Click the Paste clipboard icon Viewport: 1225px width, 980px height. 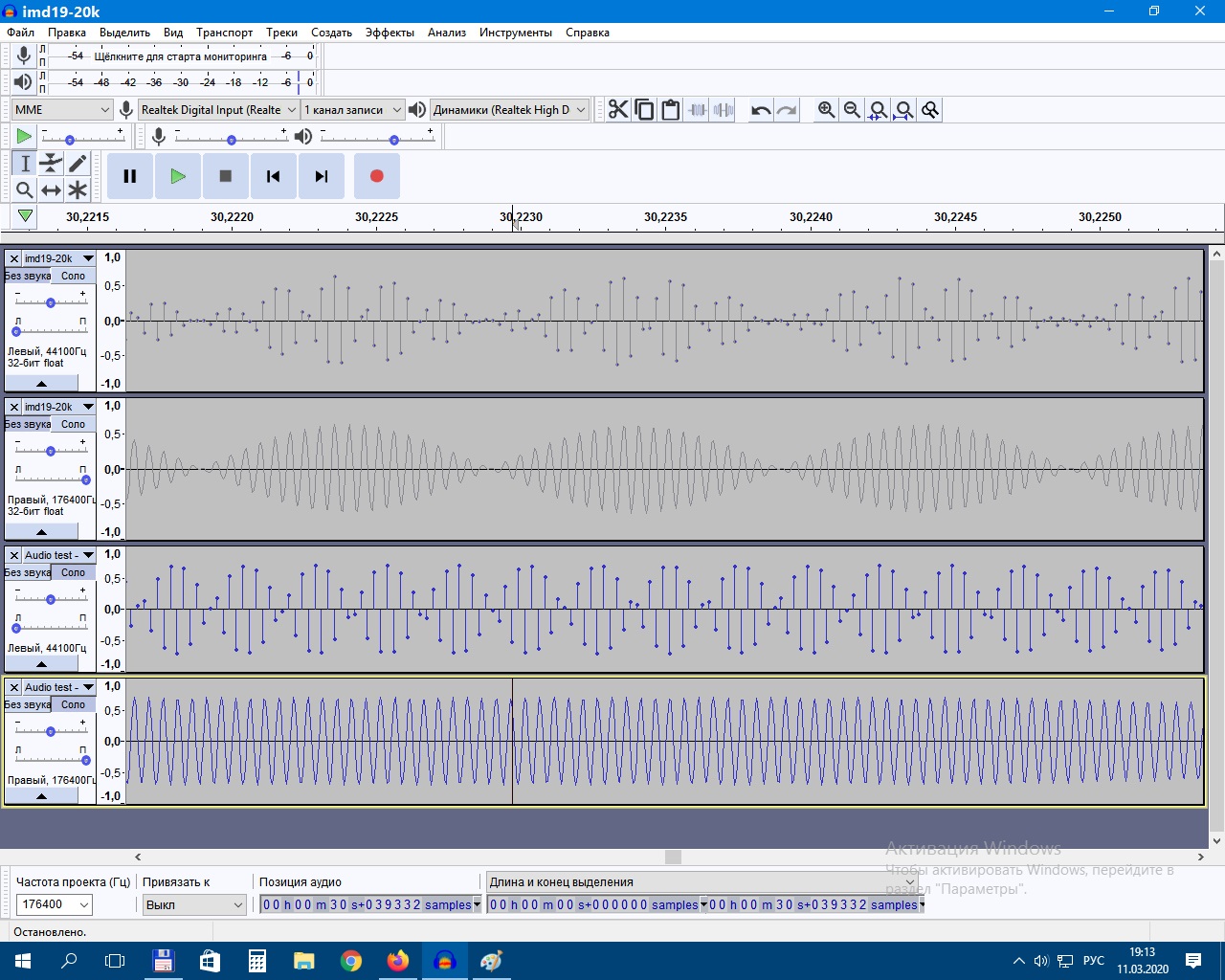[x=671, y=110]
